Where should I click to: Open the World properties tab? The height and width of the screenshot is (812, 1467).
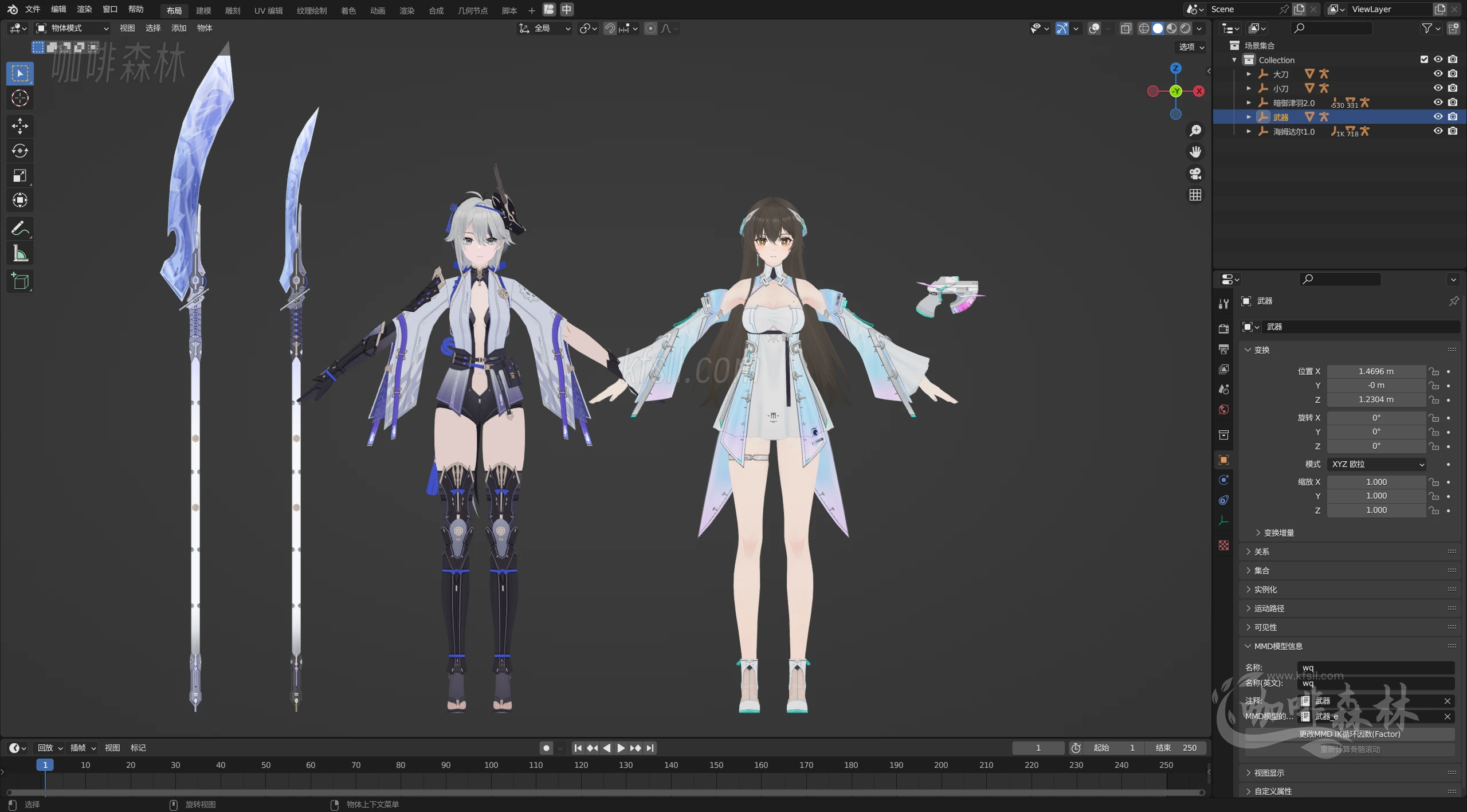pos(1223,409)
